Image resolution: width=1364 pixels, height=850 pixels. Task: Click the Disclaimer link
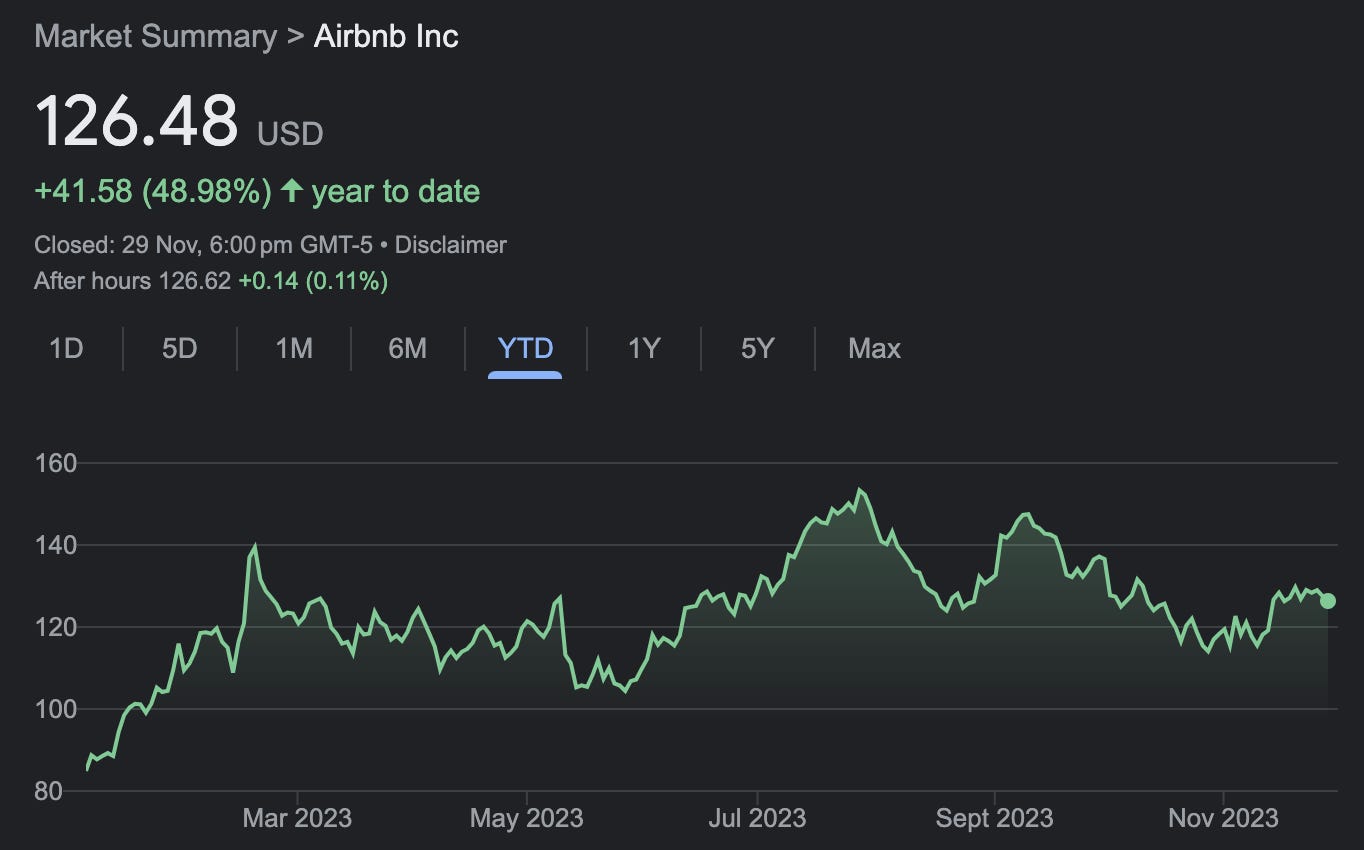tap(451, 245)
